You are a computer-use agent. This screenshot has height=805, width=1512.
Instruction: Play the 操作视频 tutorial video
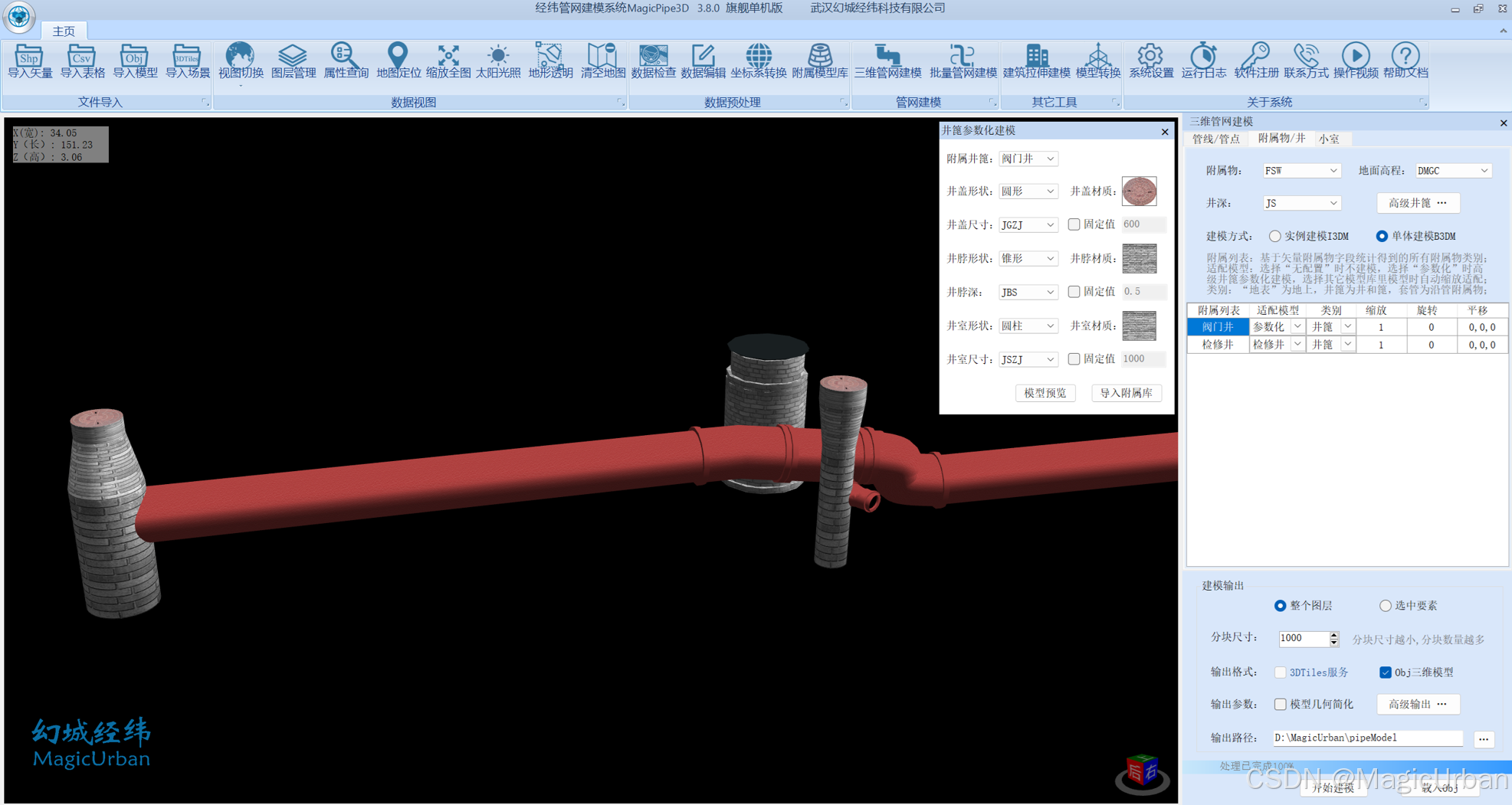(x=1356, y=61)
